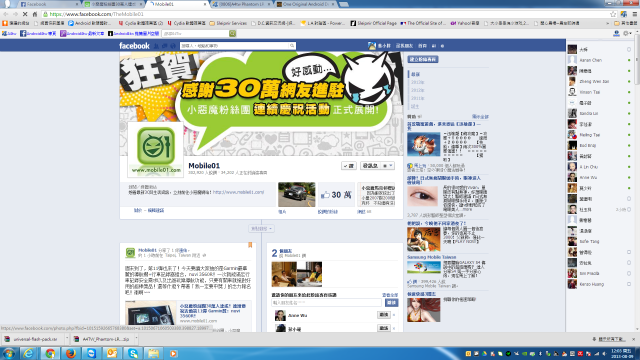
Task: Open chat with Aaron Chen
Action: 591,60
